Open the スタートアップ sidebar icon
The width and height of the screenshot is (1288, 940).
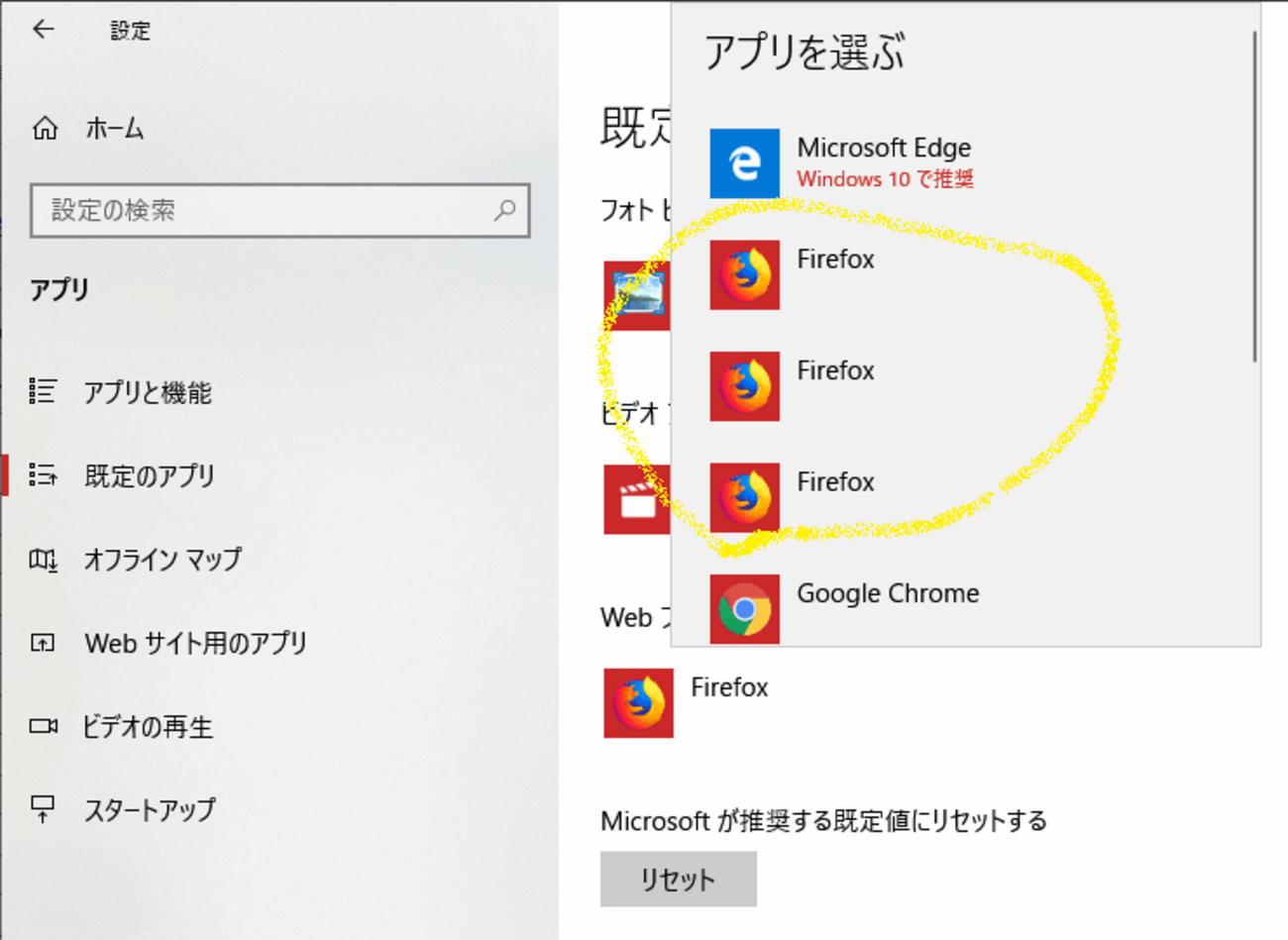point(43,809)
